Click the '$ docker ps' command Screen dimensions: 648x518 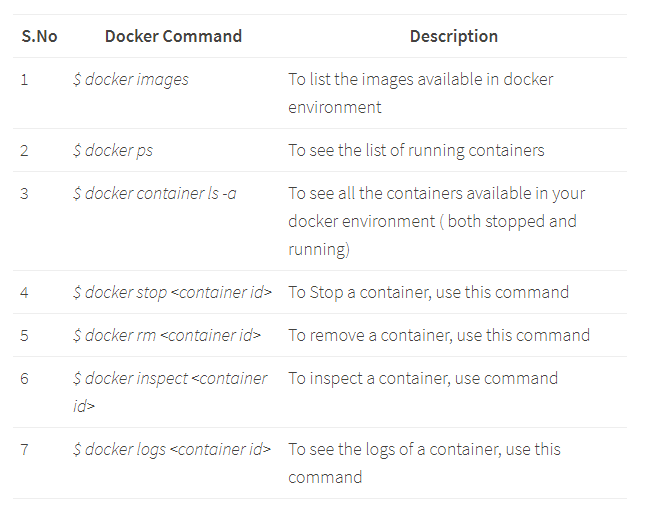113,150
